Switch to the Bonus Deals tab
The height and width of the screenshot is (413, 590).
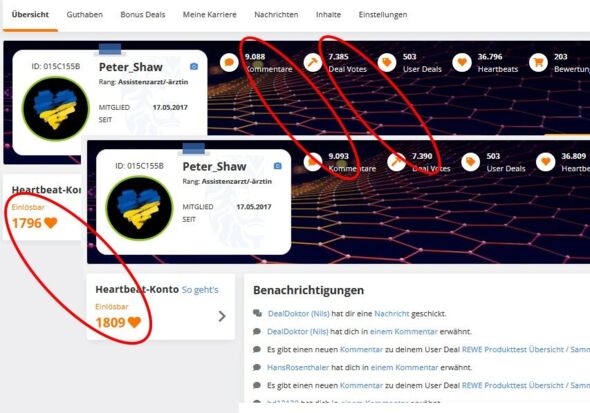143,15
